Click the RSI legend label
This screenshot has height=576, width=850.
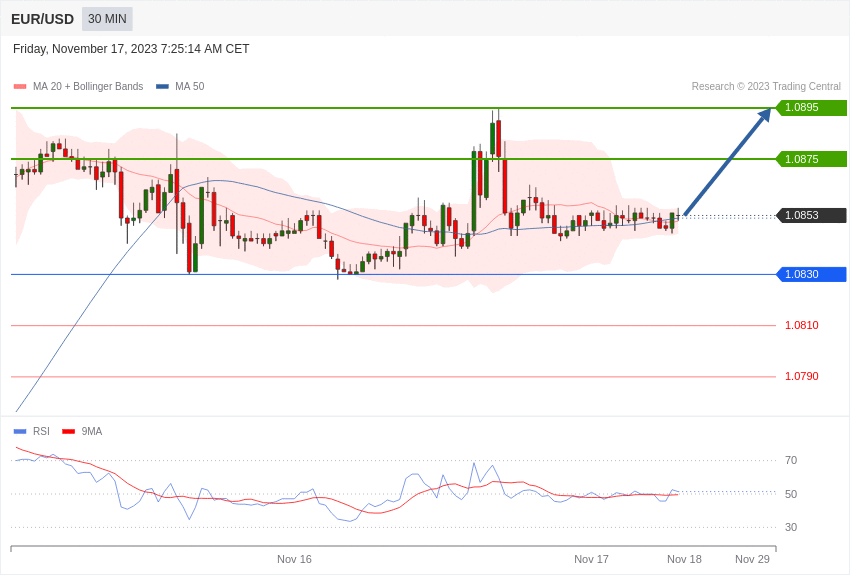41,432
